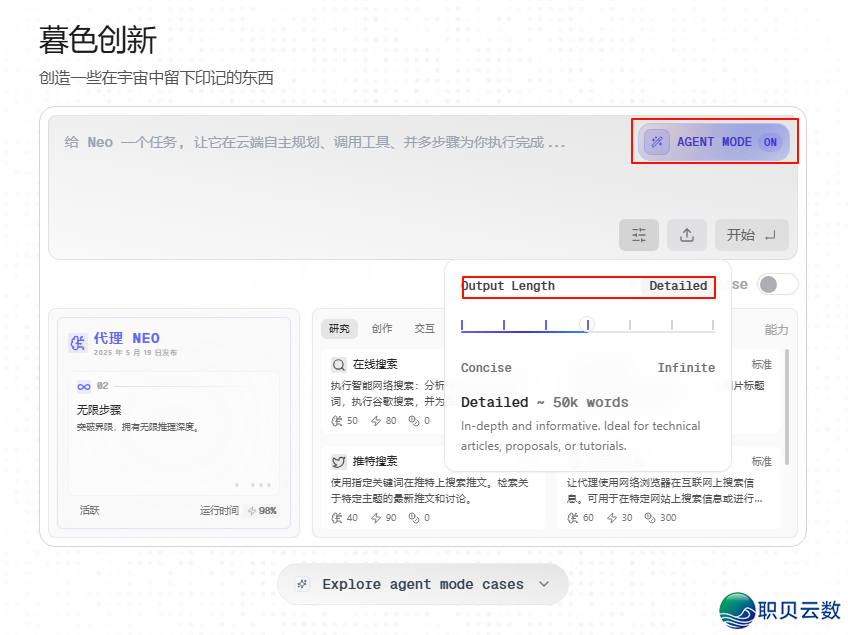
Task: Click the card pagination dots
Action: [x=254, y=485]
